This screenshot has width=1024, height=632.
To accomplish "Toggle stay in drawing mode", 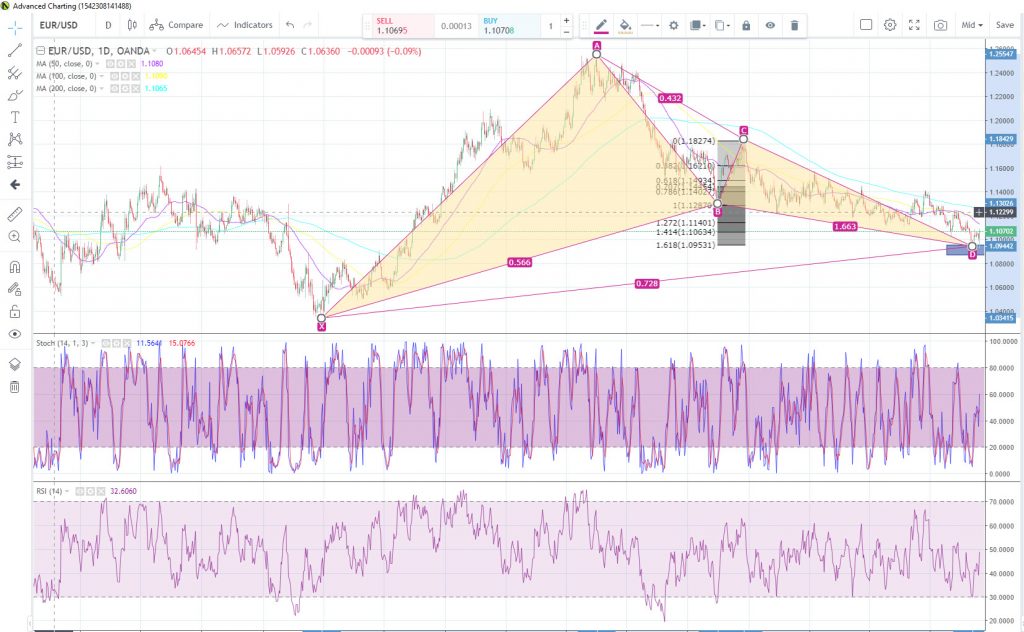I will tap(15, 289).
